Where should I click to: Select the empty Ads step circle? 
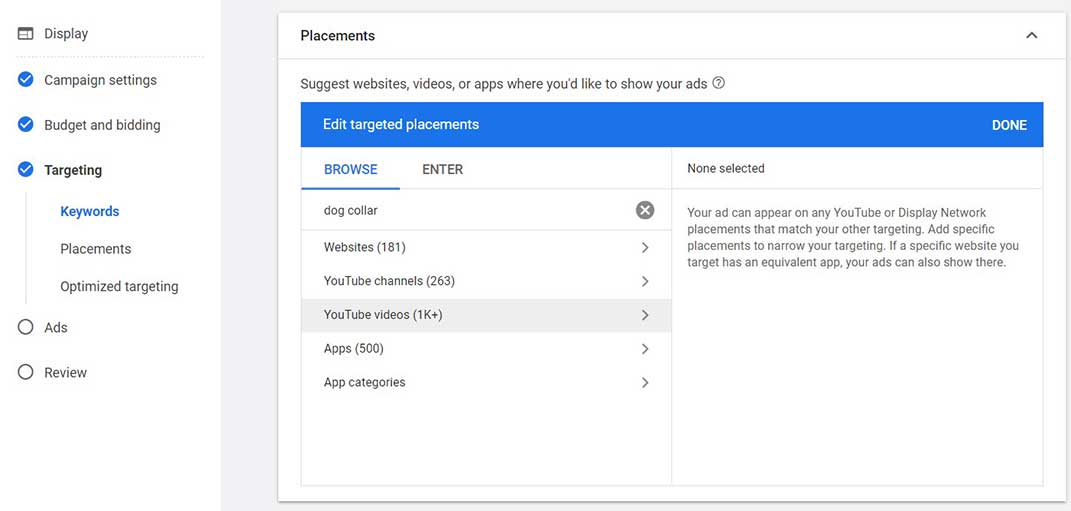[x=25, y=327]
